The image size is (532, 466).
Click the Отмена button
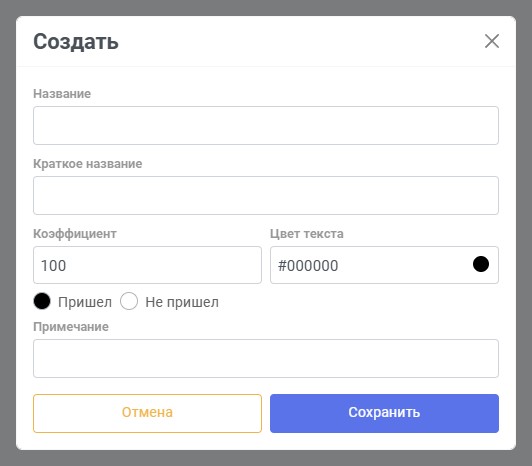click(147, 413)
